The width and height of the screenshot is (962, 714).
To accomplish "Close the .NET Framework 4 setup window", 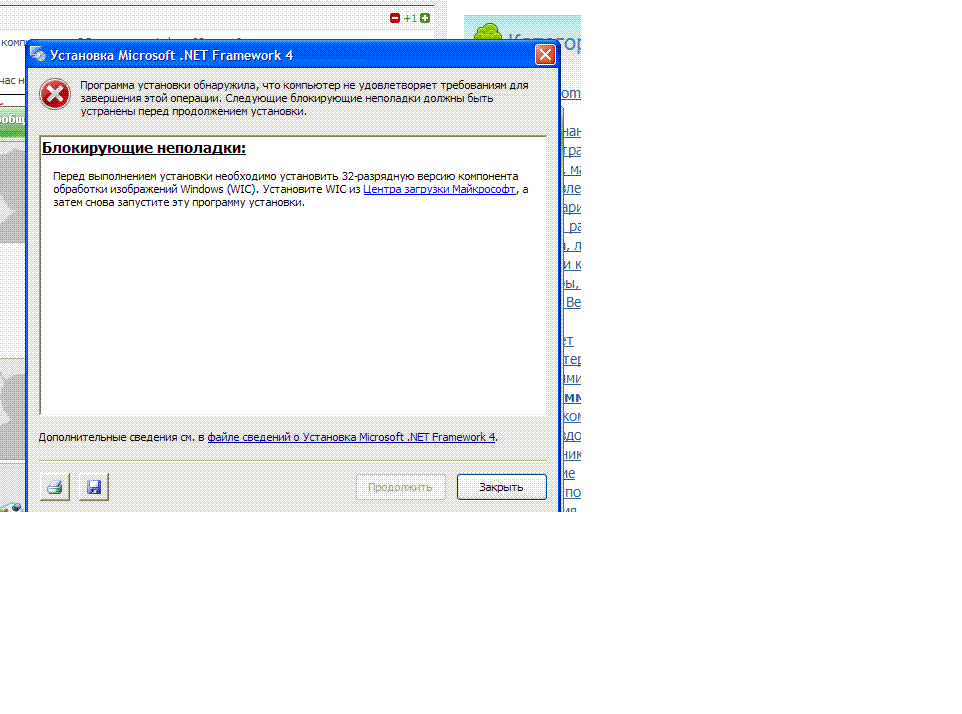I will [545, 55].
